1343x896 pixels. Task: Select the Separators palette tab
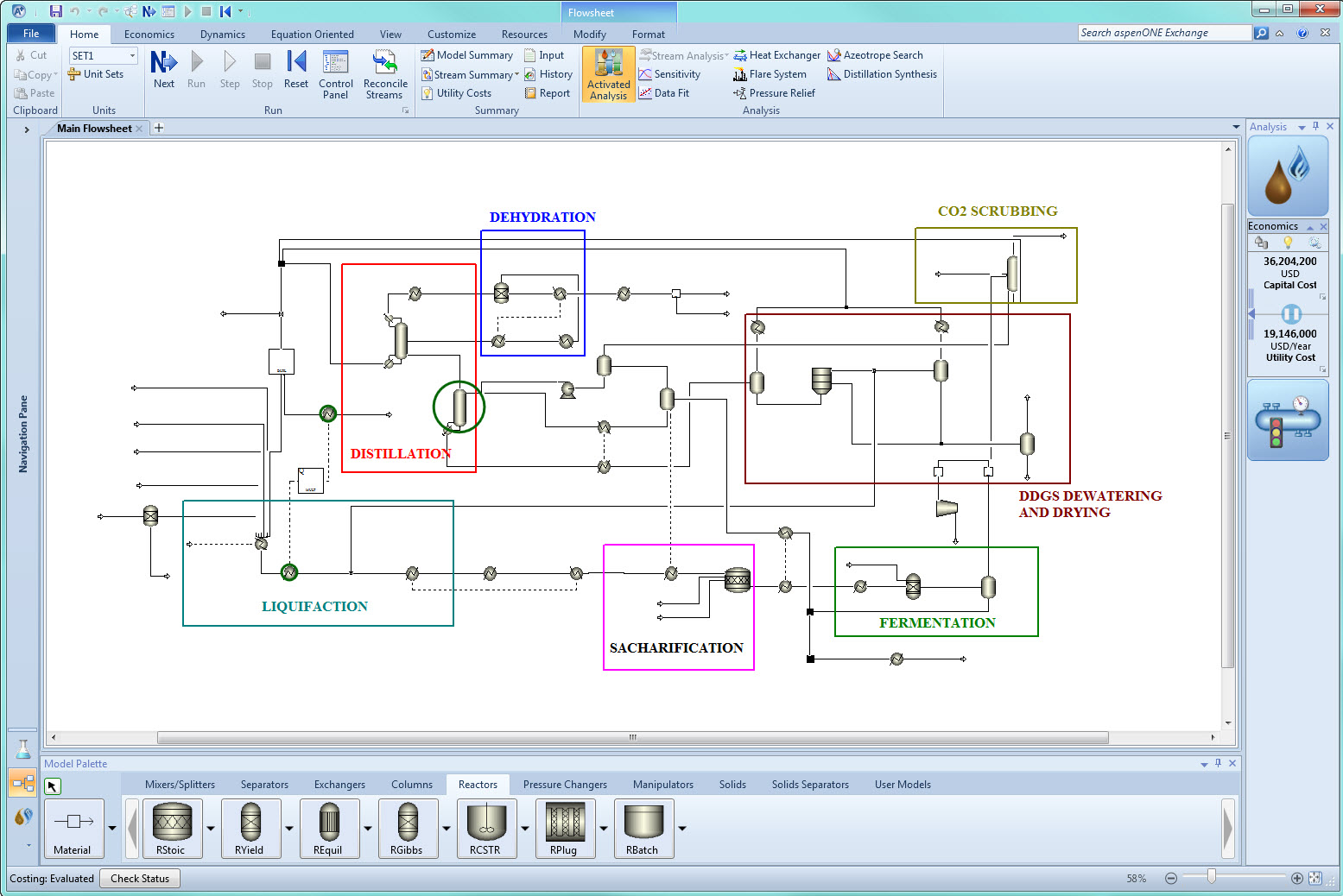[264, 785]
